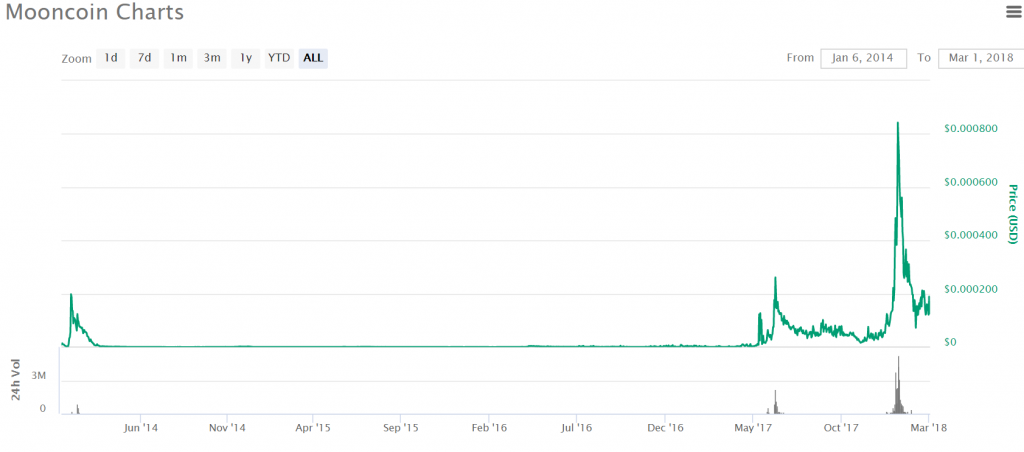Image resolution: width=1024 pixels, height=452 pixels.
Task: Click the $0.000400 price axis label
Action: click(971, 235)
